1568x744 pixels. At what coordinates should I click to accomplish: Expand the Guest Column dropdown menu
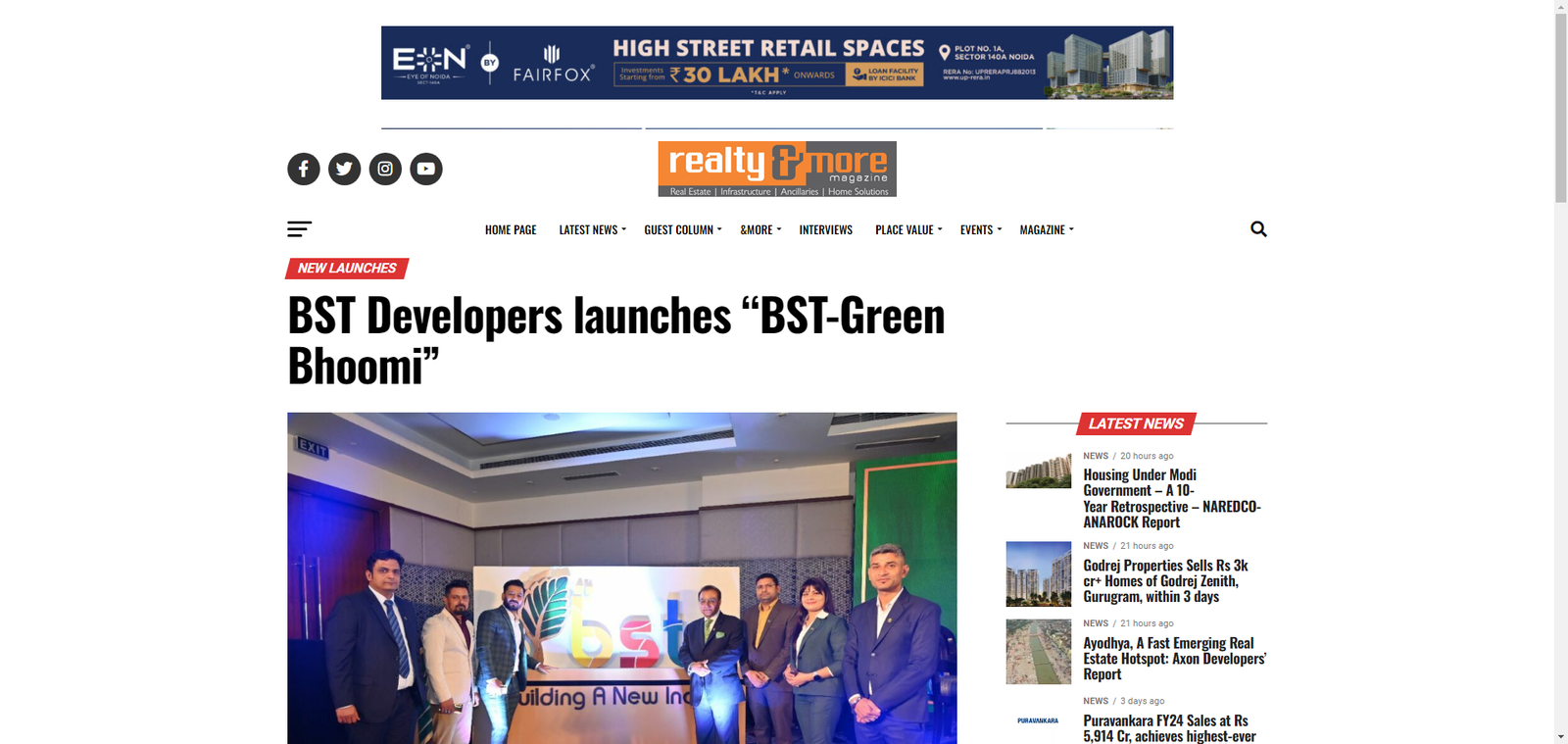pyautogui.click(x=683, y=229)
